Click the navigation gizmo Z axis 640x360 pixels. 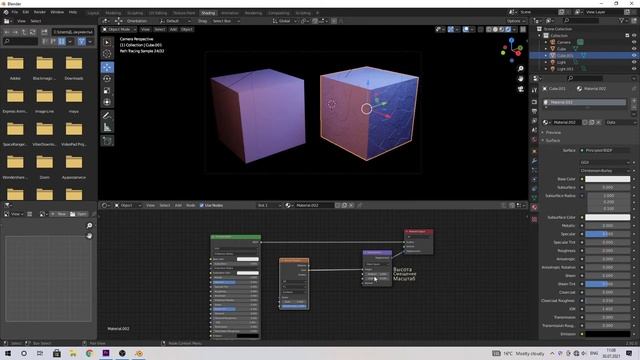512,40
